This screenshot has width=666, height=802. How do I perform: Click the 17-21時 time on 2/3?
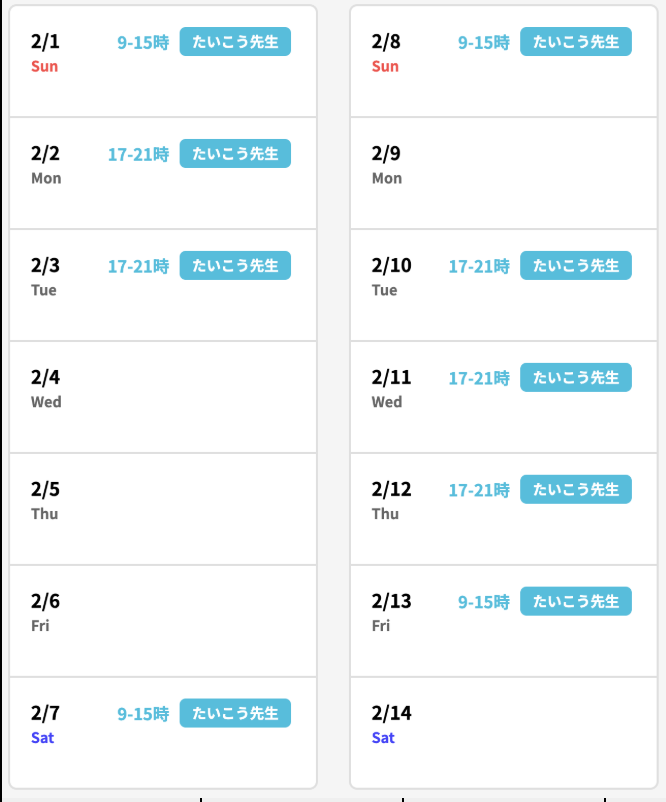coord(138,267)
